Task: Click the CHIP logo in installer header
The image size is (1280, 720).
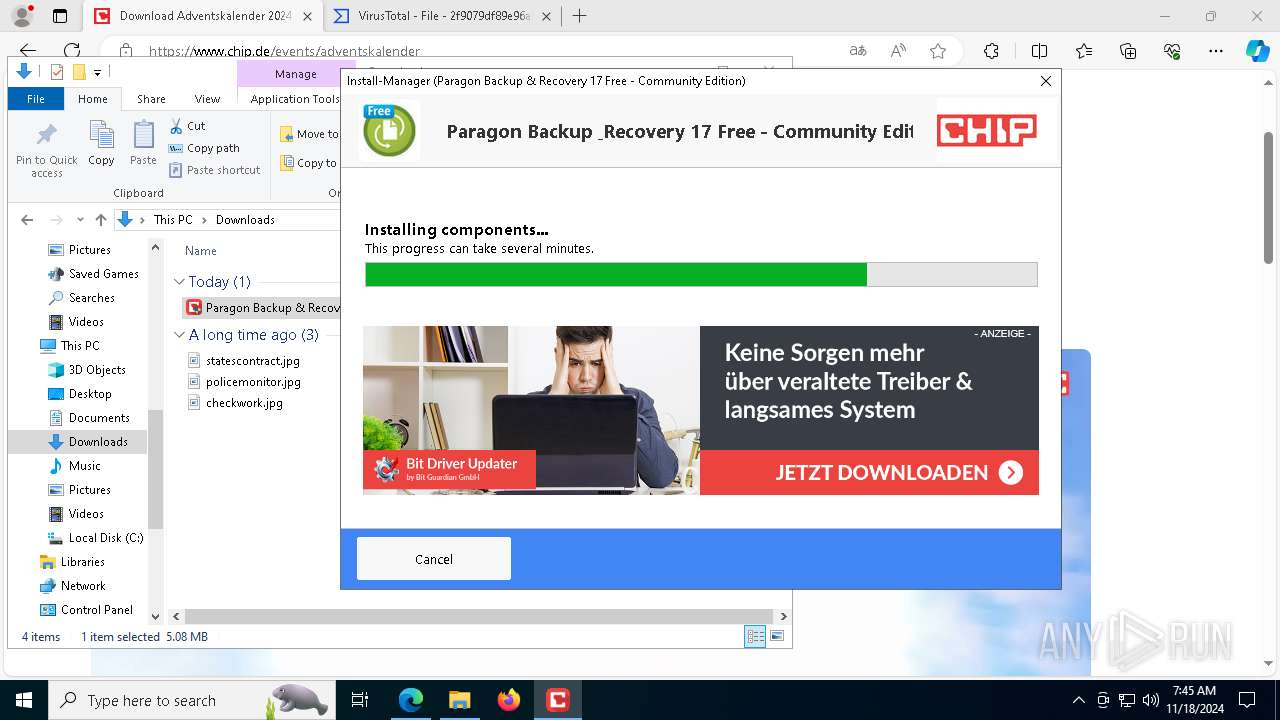Action: pyautogui.click(x=986, y=130)
